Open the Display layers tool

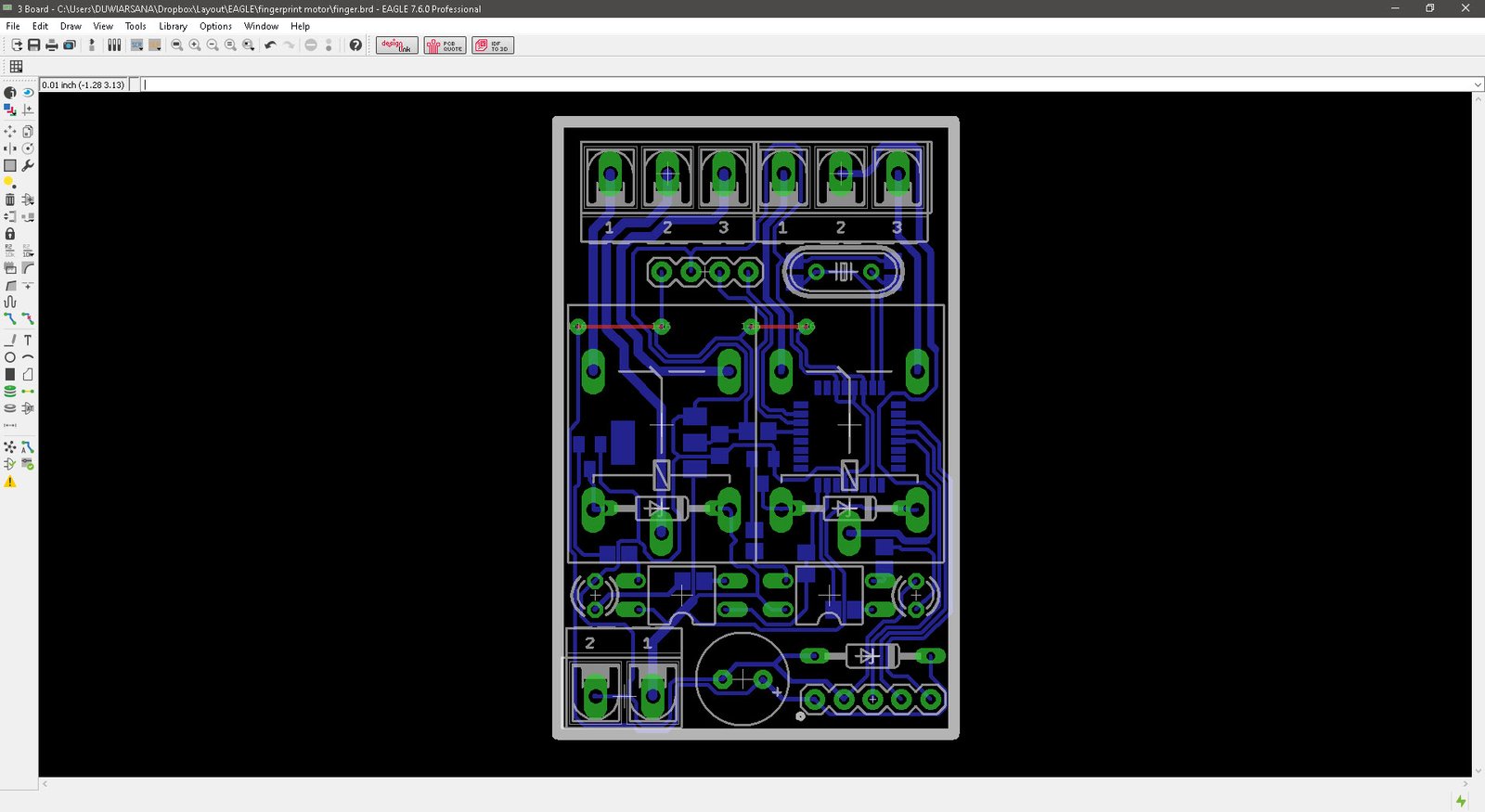pyautogui.click(x=10, y=110)
